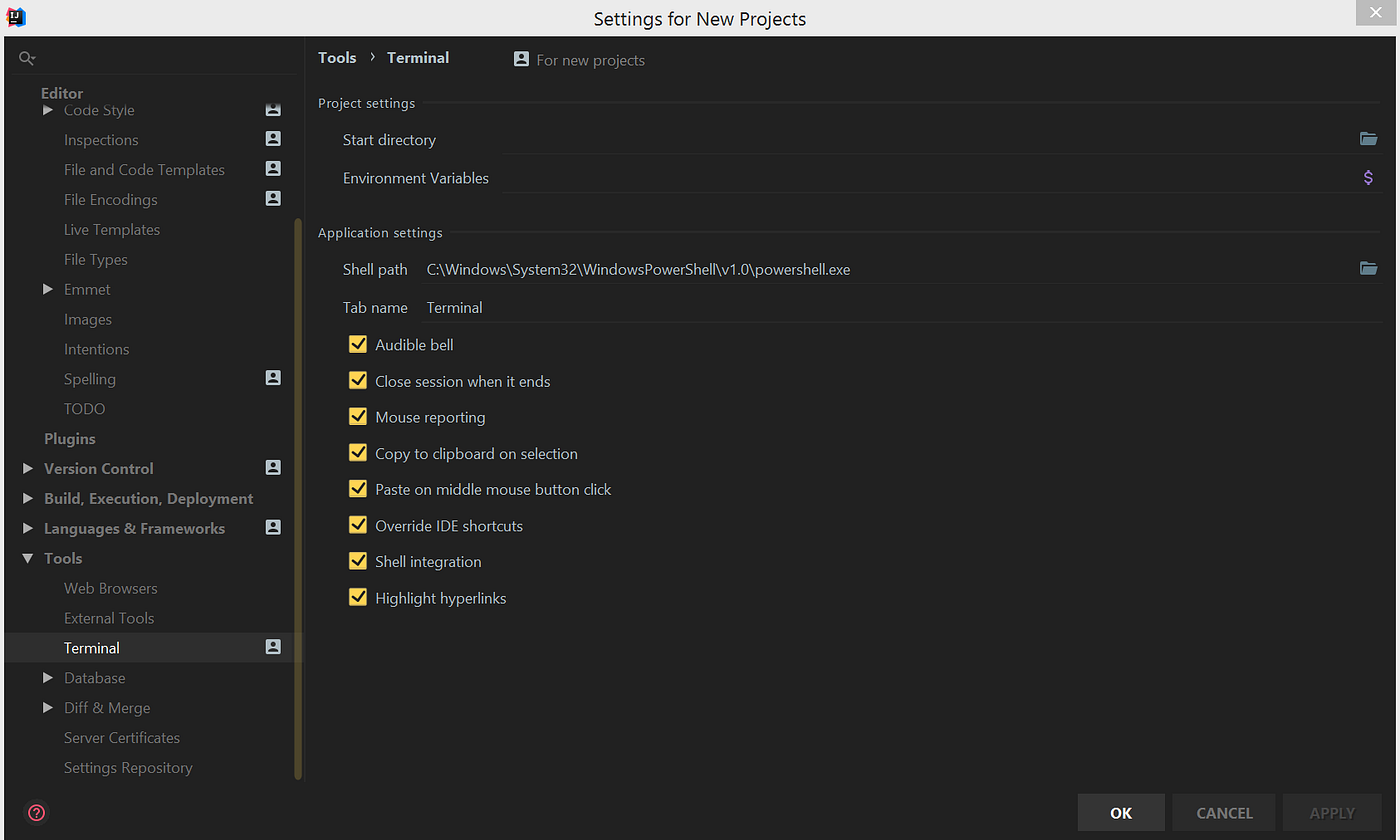Screen dimensions: 1400x840
Task: Select Settings Repository in the sidebar
Action: (128, 767)
